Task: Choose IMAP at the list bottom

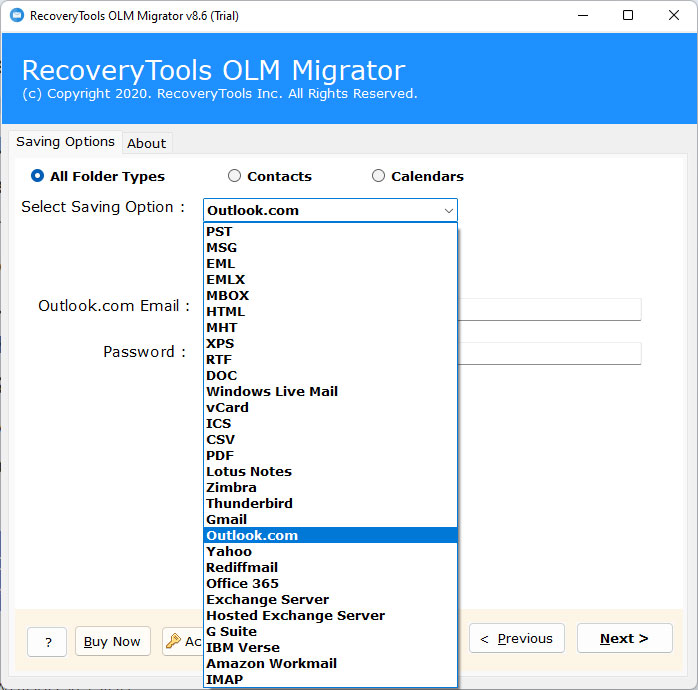Action: 225,679
